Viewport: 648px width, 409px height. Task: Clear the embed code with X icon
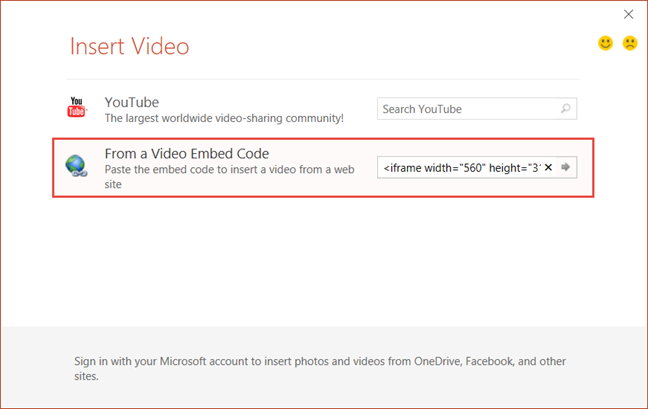coord(548,167)
